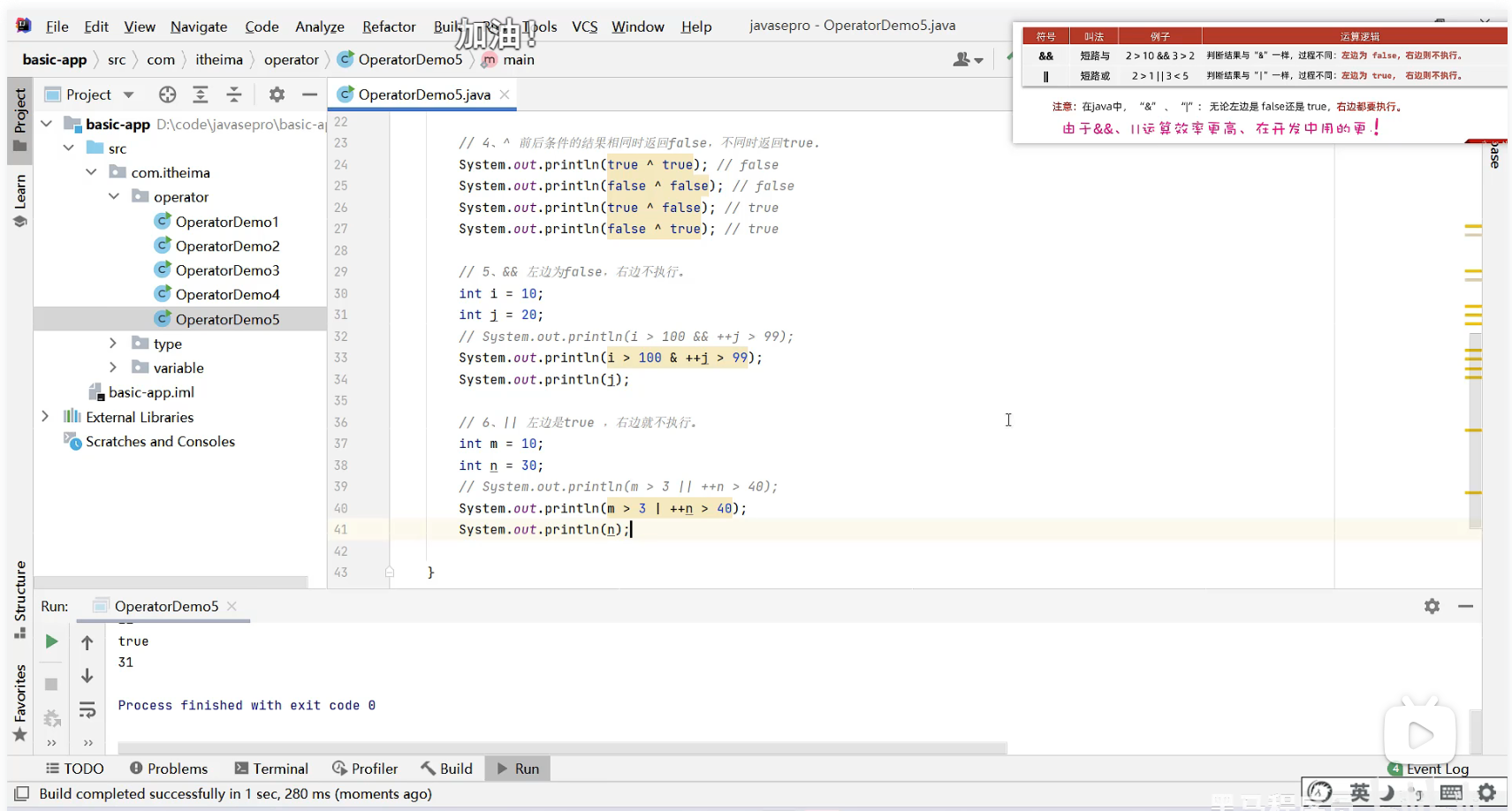Toggle the Learn tool window tab
Screen dimensions: 1512x811
coord(19,201)
